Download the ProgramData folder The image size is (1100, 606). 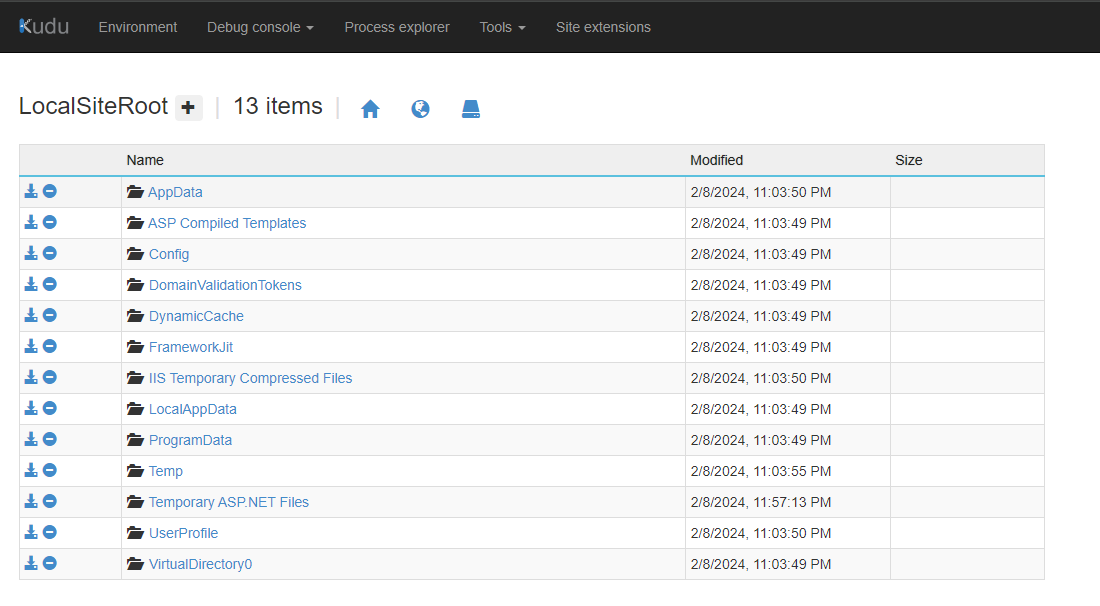tap(30, 439)
